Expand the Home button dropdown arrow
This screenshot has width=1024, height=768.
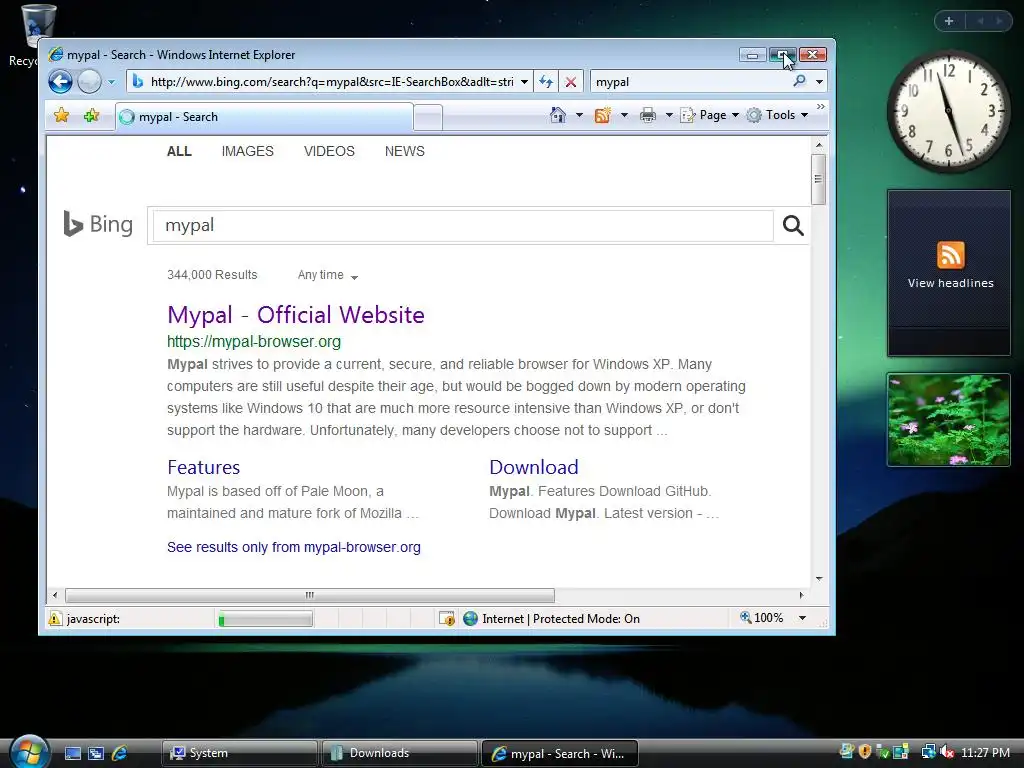click(579, 115)
